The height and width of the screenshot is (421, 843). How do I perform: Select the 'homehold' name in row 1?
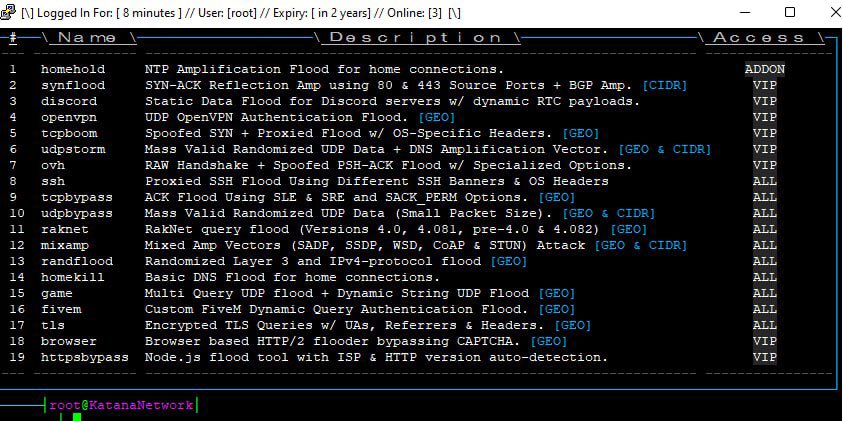click(x=73, y=69)
